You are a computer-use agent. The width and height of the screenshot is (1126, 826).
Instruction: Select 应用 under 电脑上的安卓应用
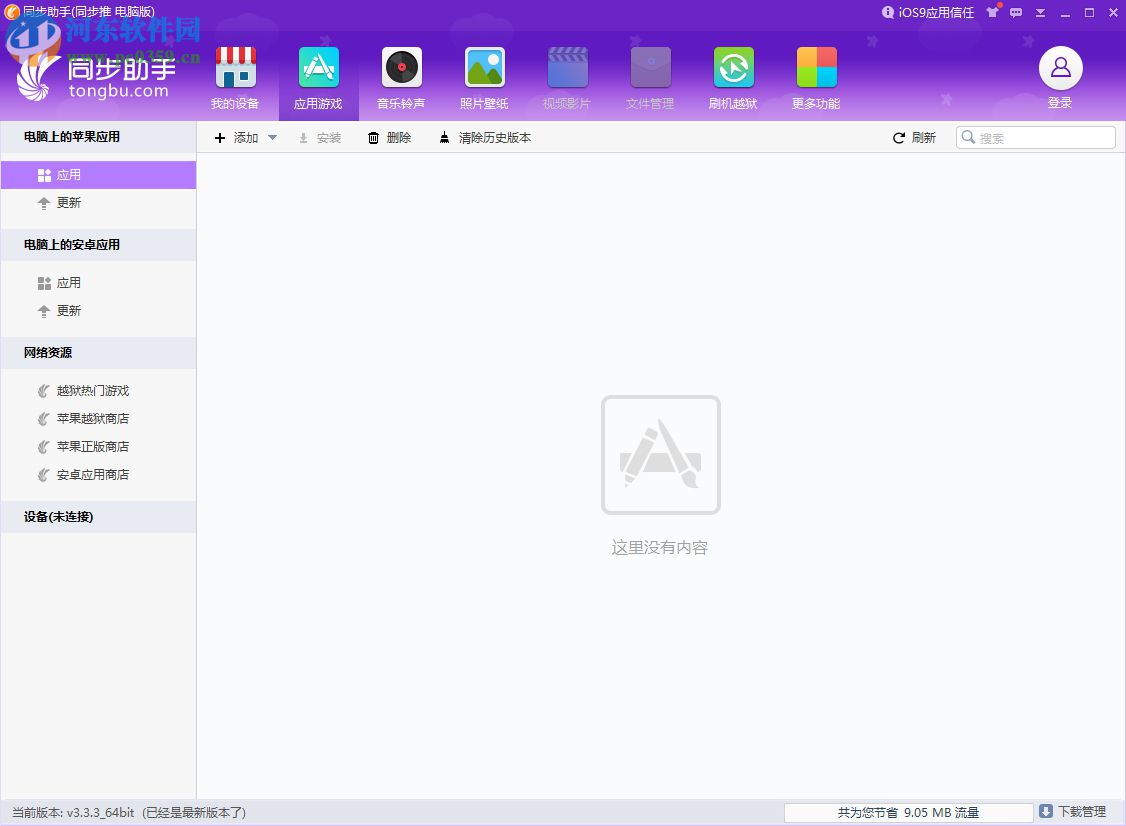(x=98, y=283)
